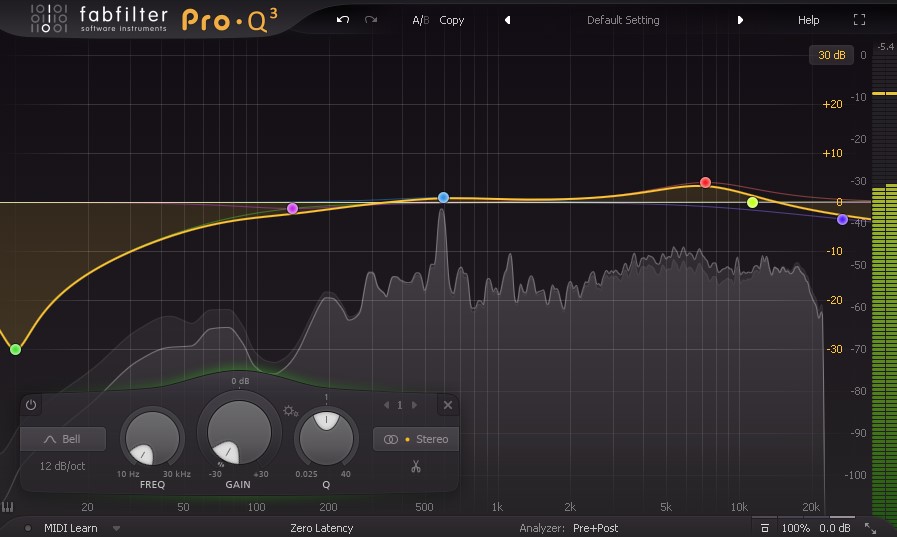The image size is (897, 537).
Task: Open the Help menu
Action: pos(808,20)
